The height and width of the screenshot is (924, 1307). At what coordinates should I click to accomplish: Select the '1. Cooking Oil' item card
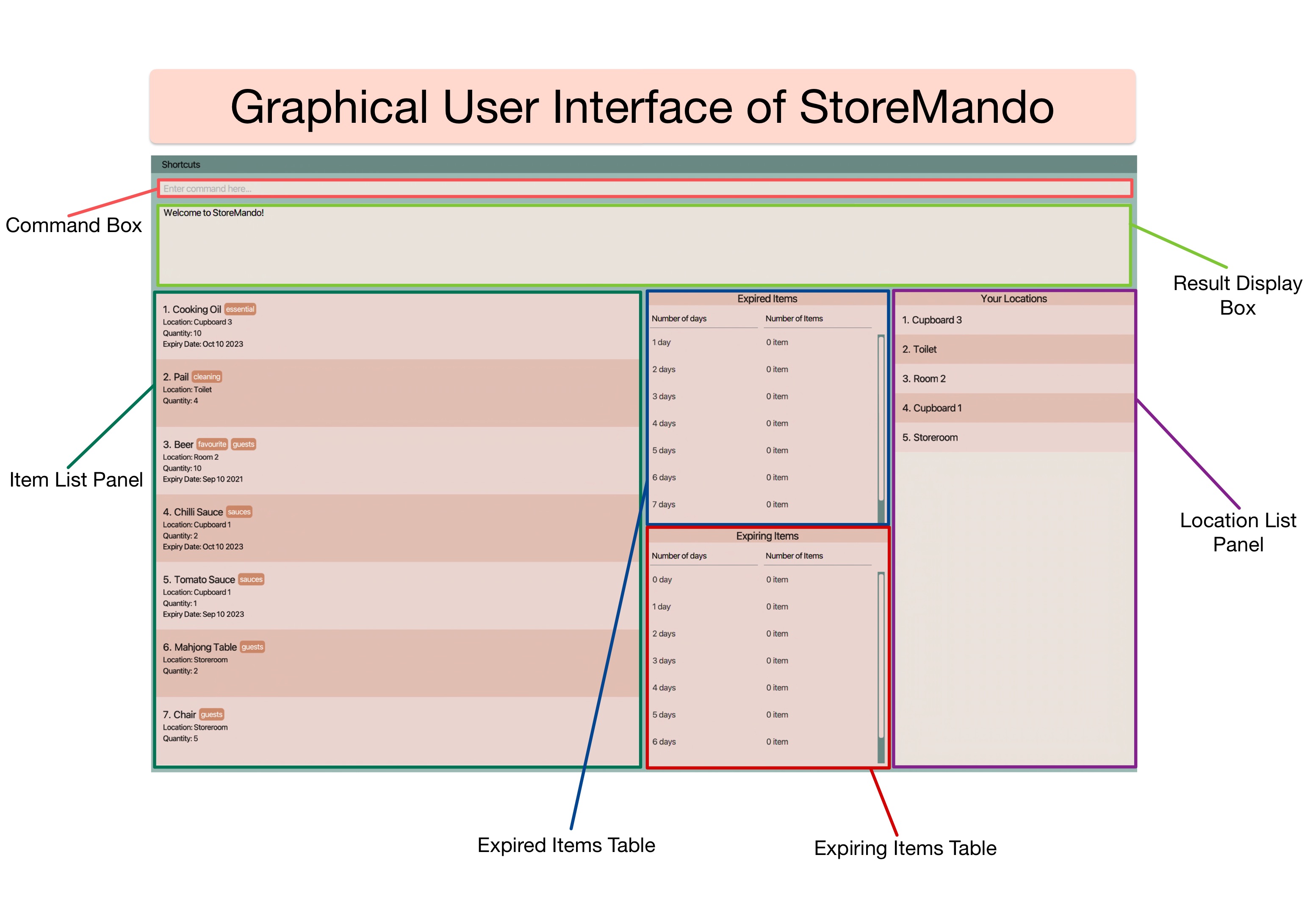pyautogui.click(x=398, y=326)
